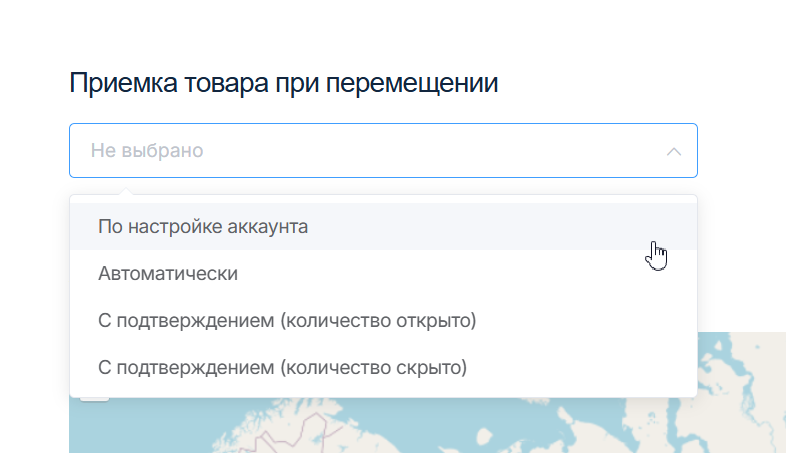Choose 'Автоматически' from the dropdown list
786x453 pixels.
168,273
